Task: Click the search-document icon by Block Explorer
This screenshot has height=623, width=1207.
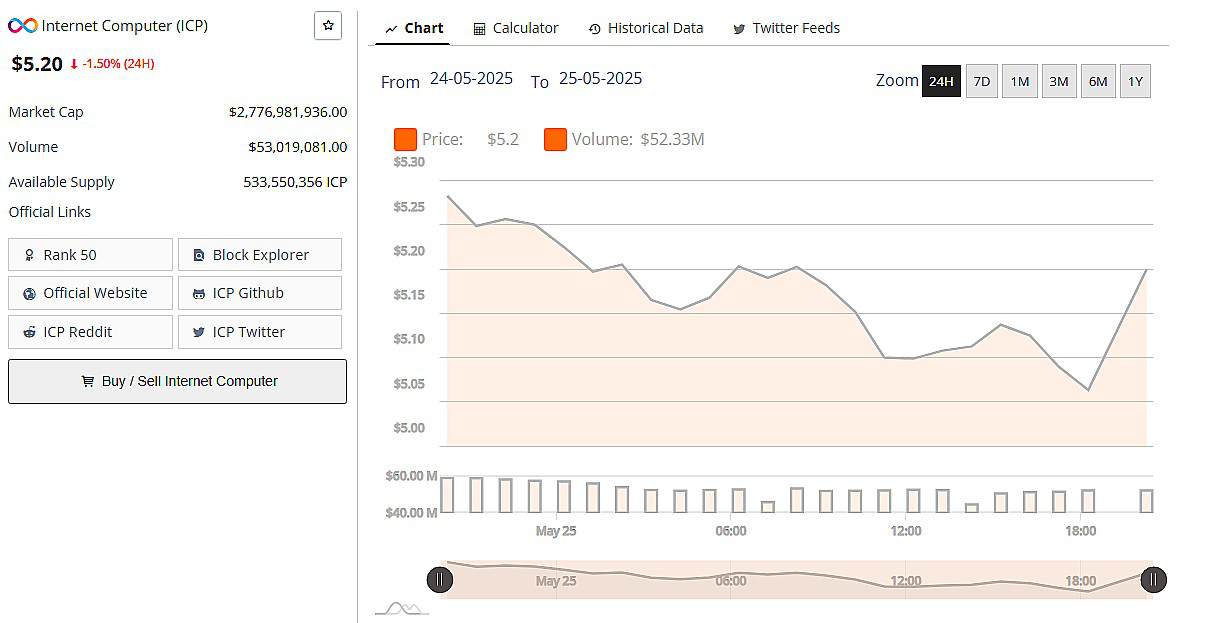Action: click(x=199, y=255)
